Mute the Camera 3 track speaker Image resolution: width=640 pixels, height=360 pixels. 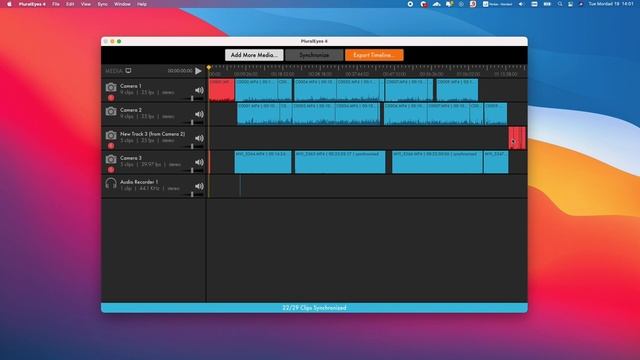(x=199, y=162)
